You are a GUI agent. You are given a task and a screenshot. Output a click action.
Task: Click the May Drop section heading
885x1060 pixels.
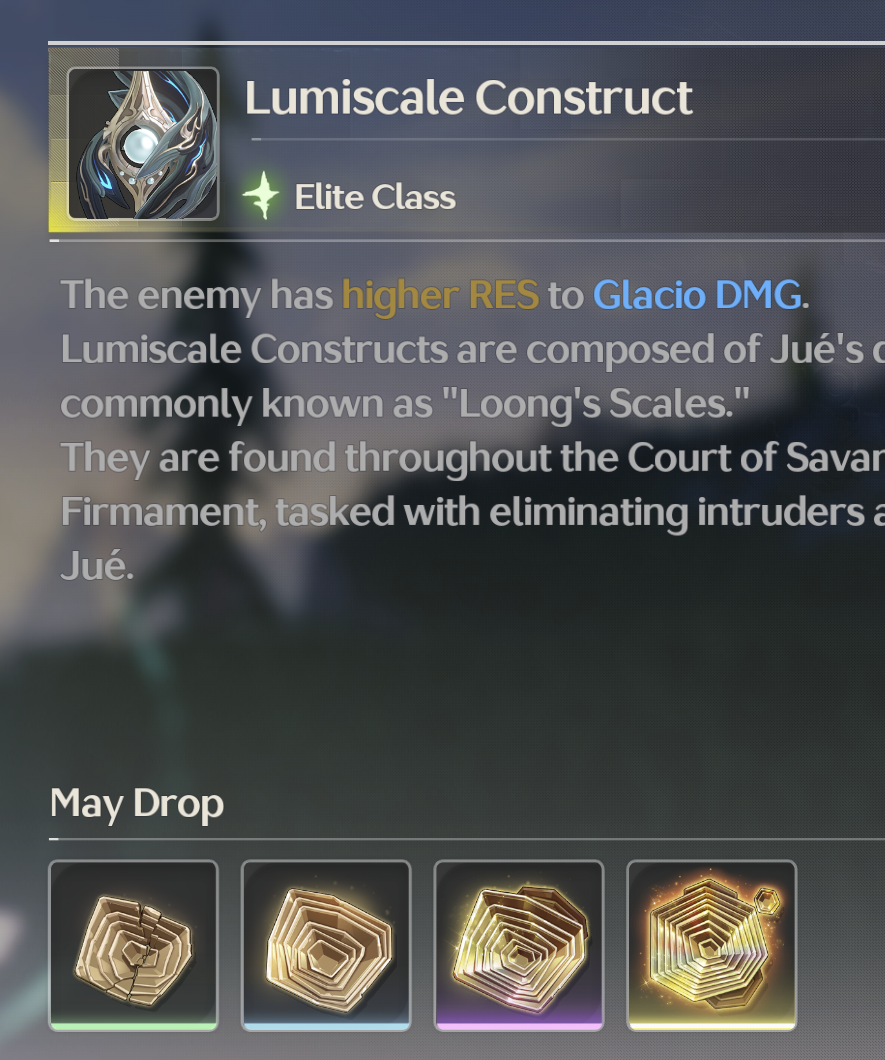coord(137,804)
